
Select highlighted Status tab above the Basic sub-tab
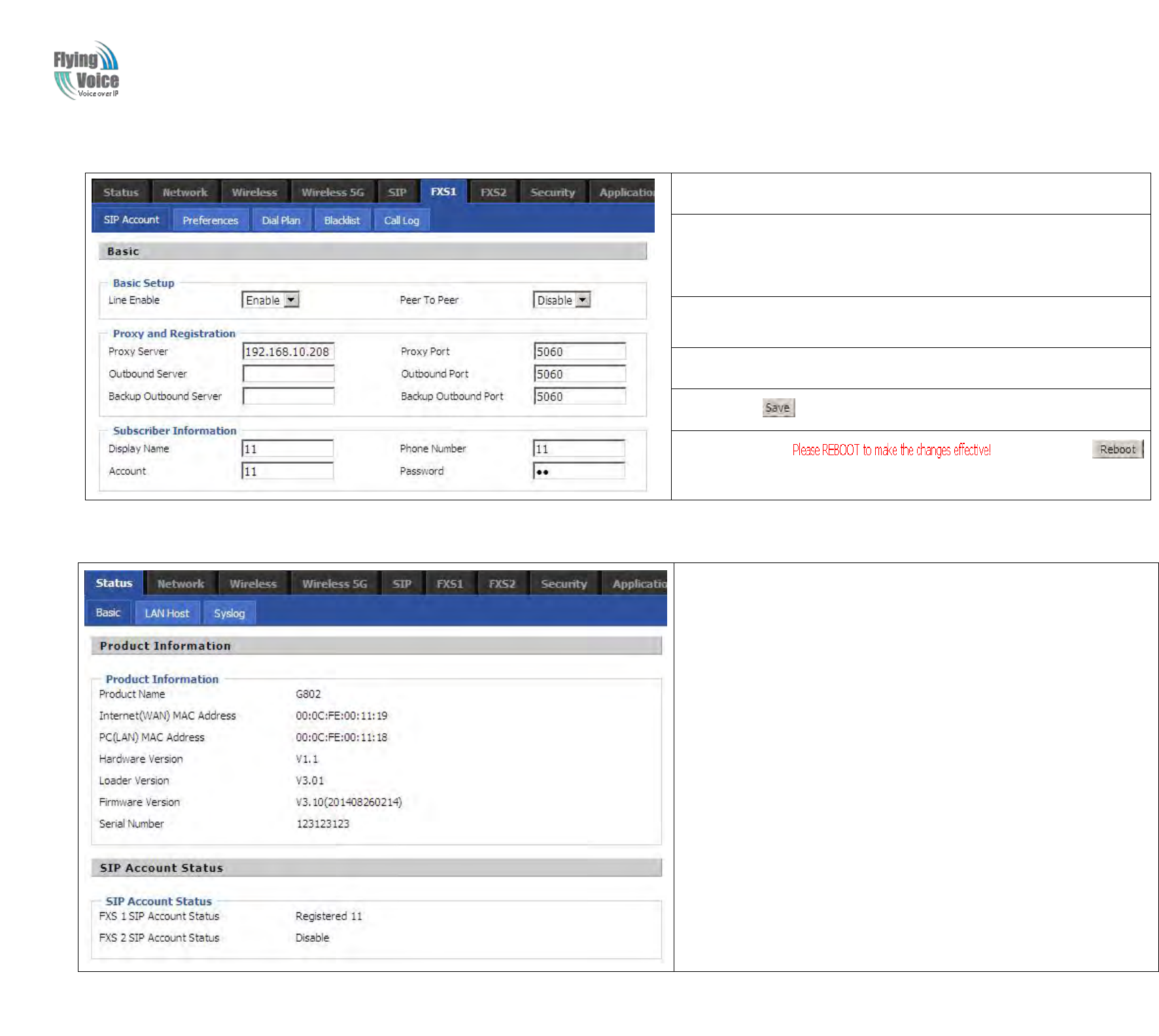[x=114, y=583]
